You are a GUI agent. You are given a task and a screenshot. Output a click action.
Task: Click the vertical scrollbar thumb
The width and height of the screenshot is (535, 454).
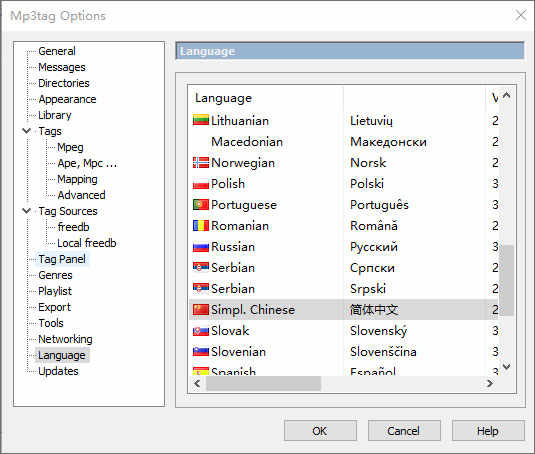[x=506, y=280]
